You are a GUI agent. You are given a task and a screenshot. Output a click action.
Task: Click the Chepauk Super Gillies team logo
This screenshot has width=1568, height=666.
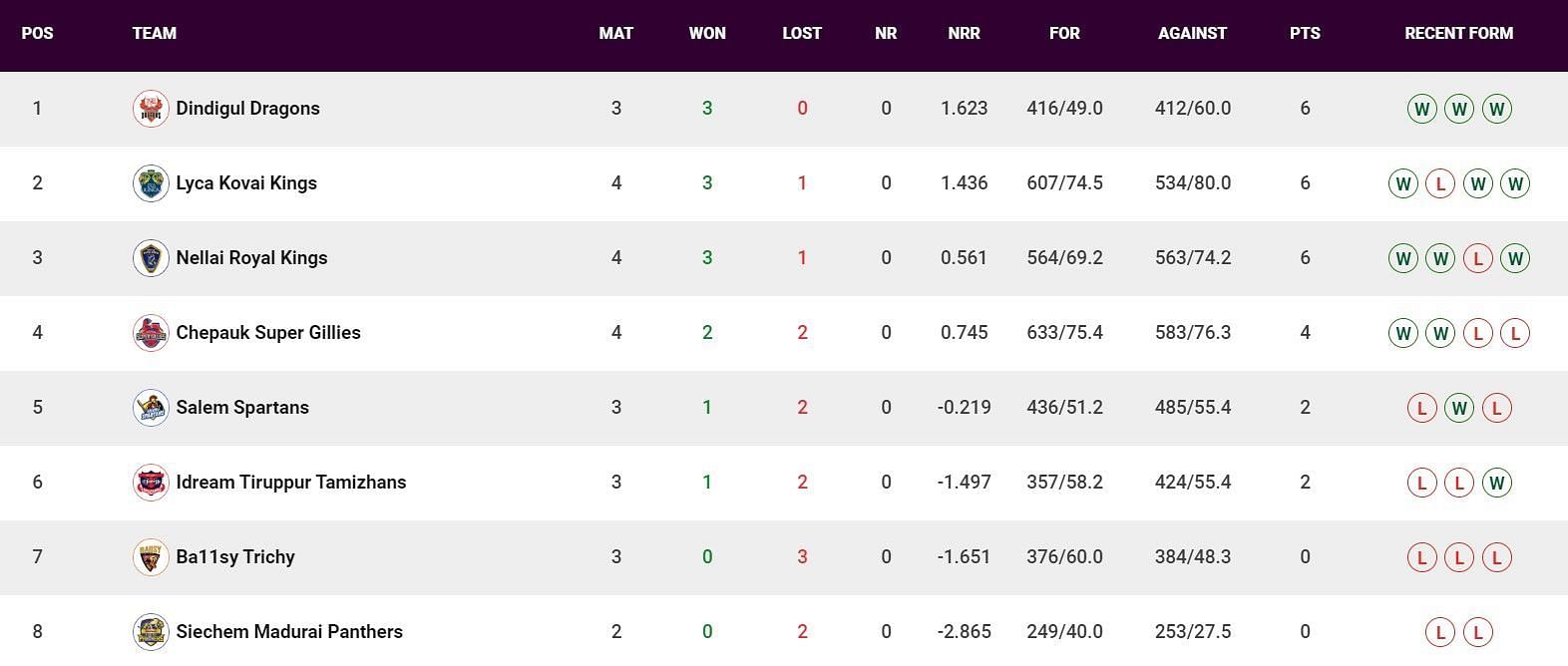(x=151, y=333)
